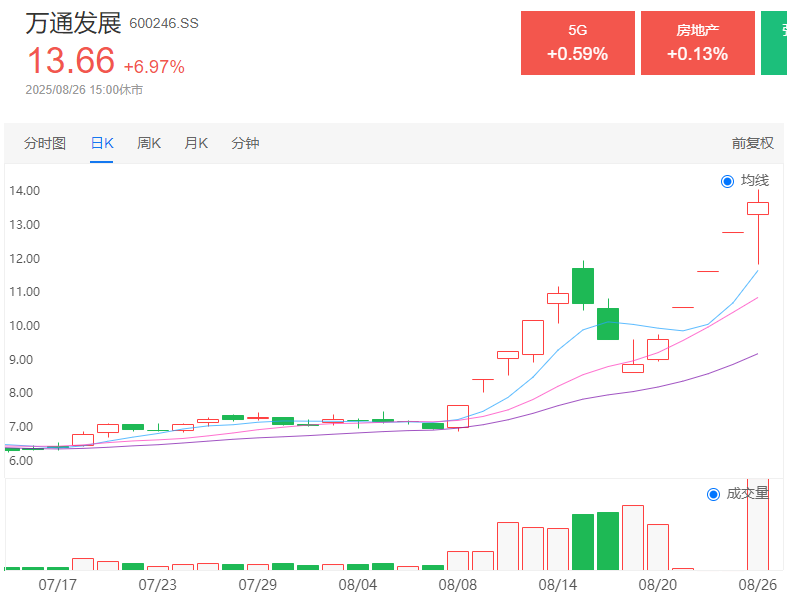Click the 08/20 date axis label
The image size is (787, 597).
click(x=658, y=585)
